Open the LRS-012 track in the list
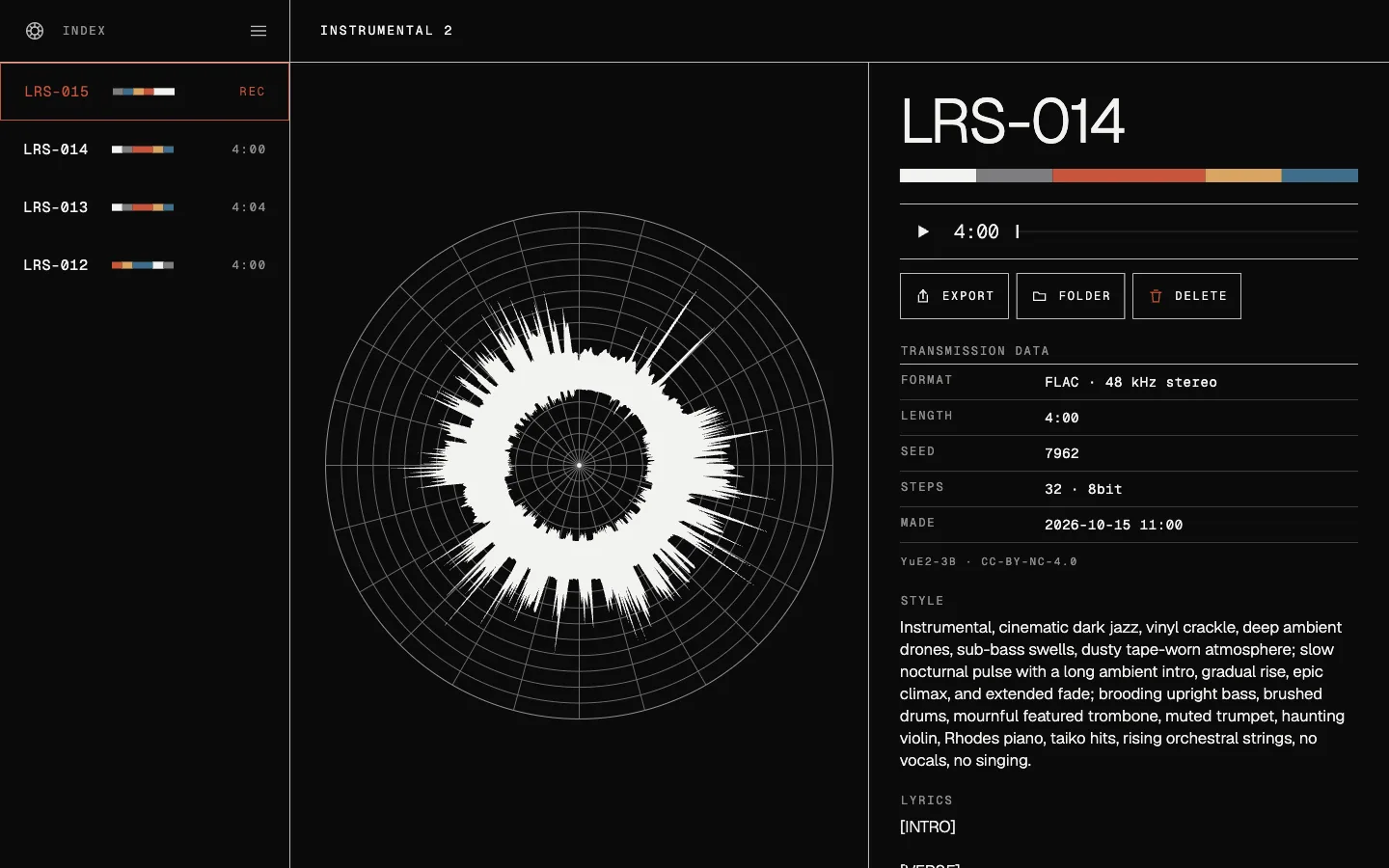Screen dimensions: 1389x868 (145, 265)
